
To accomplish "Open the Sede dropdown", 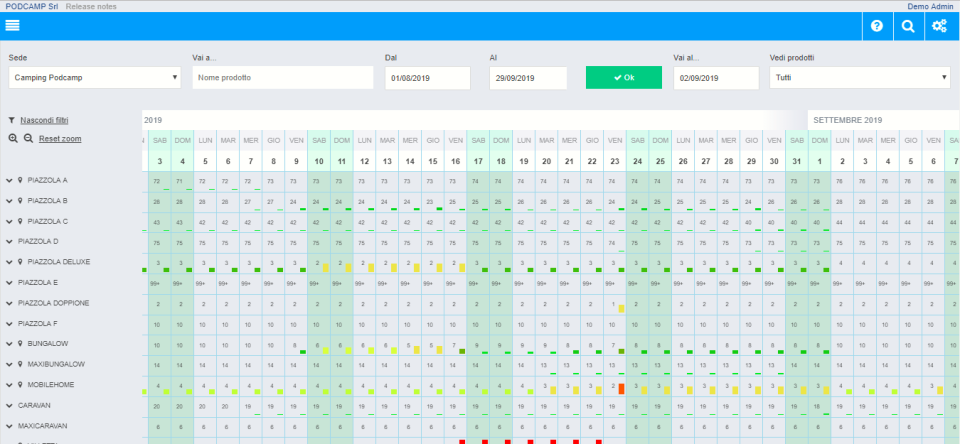I will click(94, 77).
